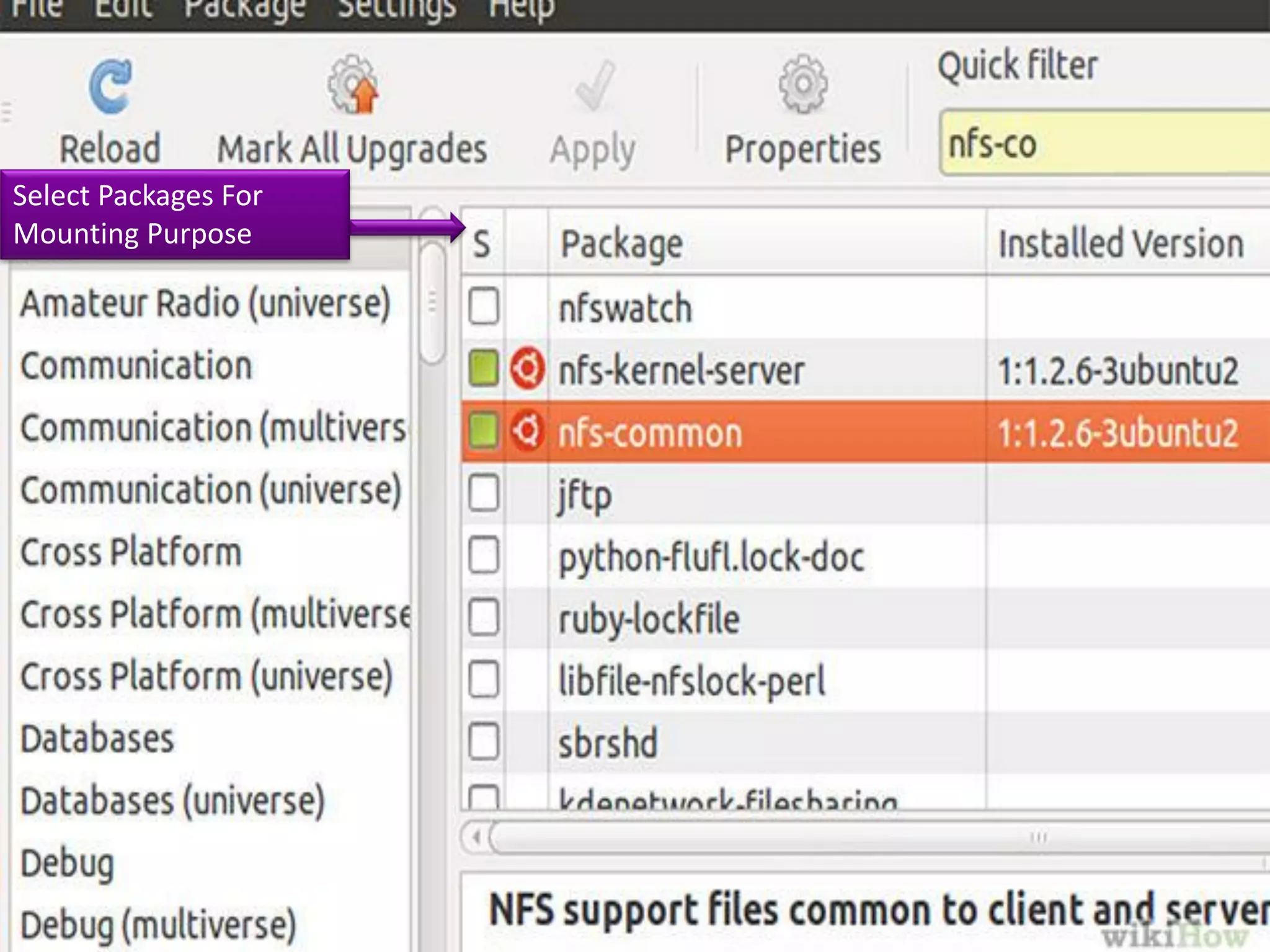Select the nfs-common package name
The height and width of the screenshot is (952, 1270).
tap(650, 433)
